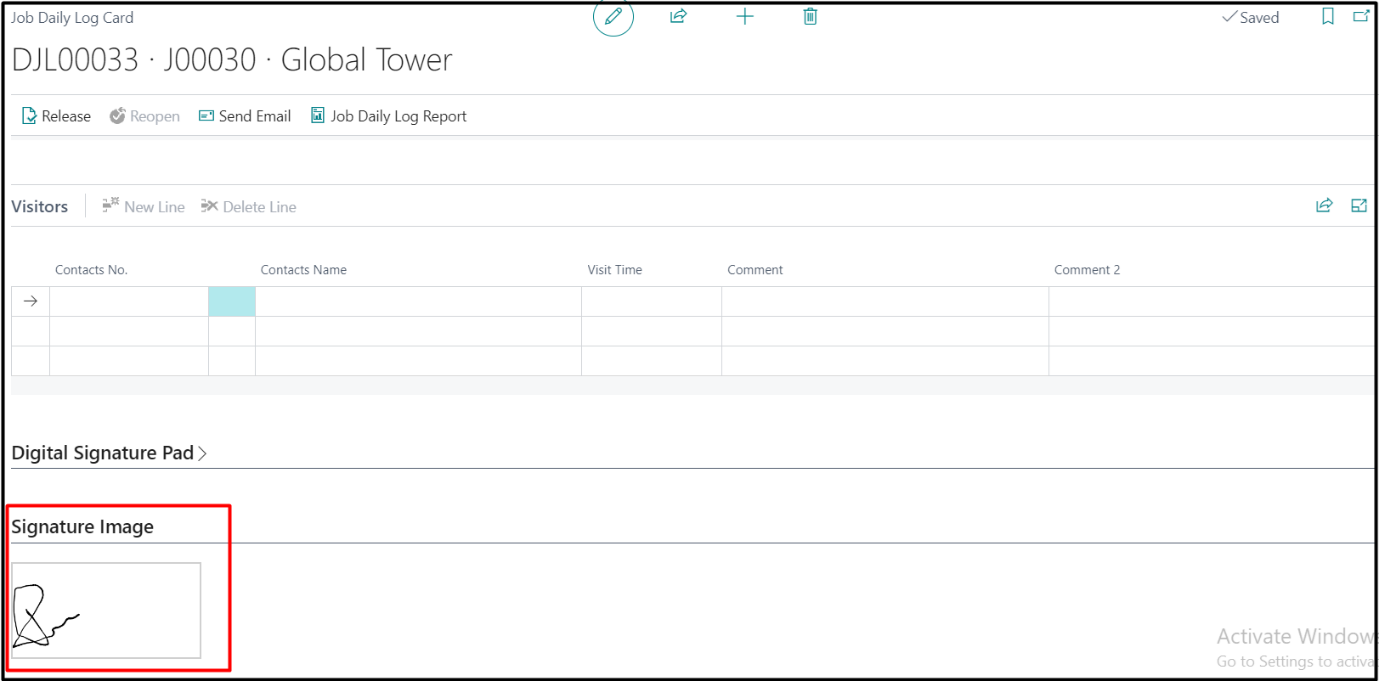
Task: Open the Contacts No. column header
Action: point(91,269)
